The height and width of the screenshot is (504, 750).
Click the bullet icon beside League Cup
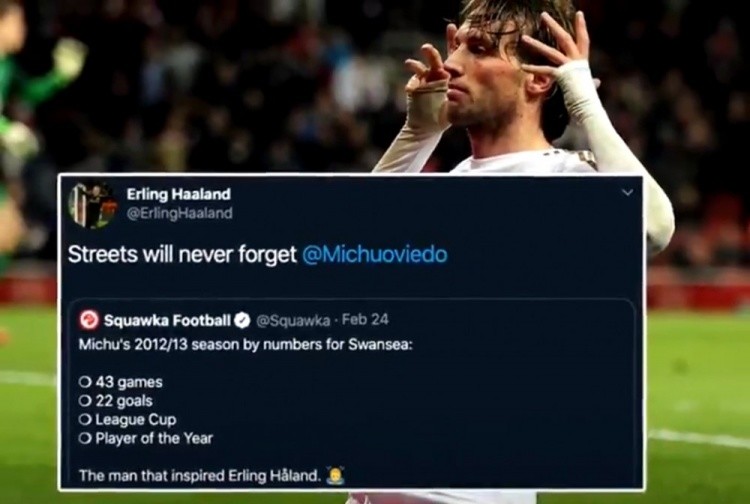click(x=85, y=419)
